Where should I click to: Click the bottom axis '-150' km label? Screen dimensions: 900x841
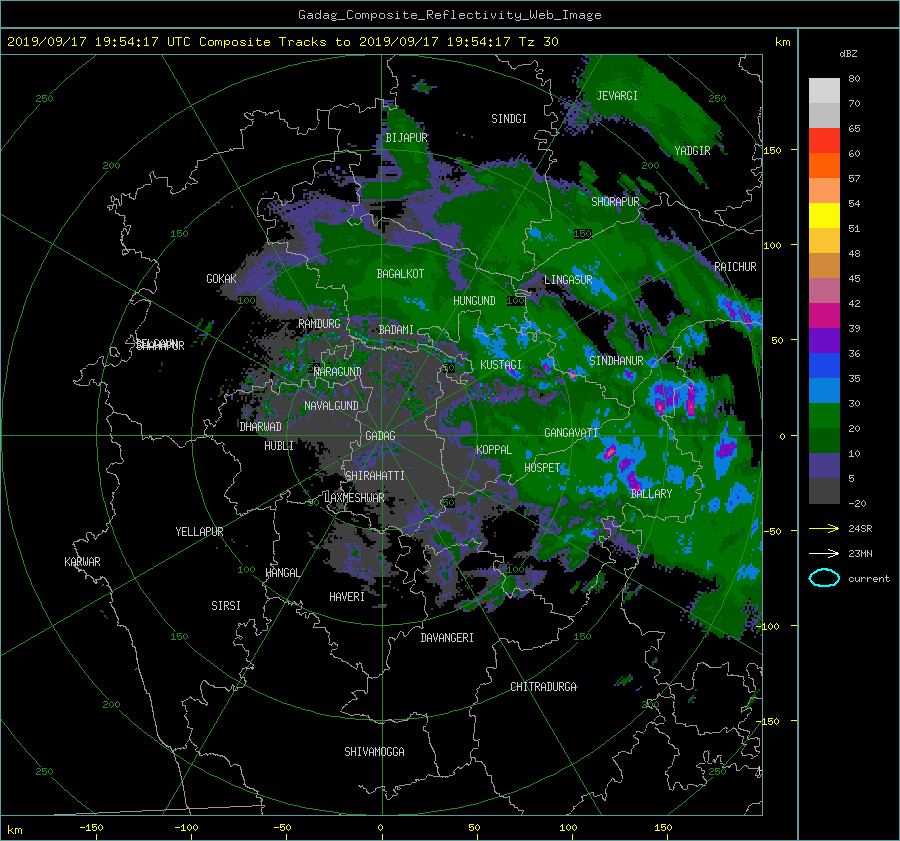[x=91, y=828]
